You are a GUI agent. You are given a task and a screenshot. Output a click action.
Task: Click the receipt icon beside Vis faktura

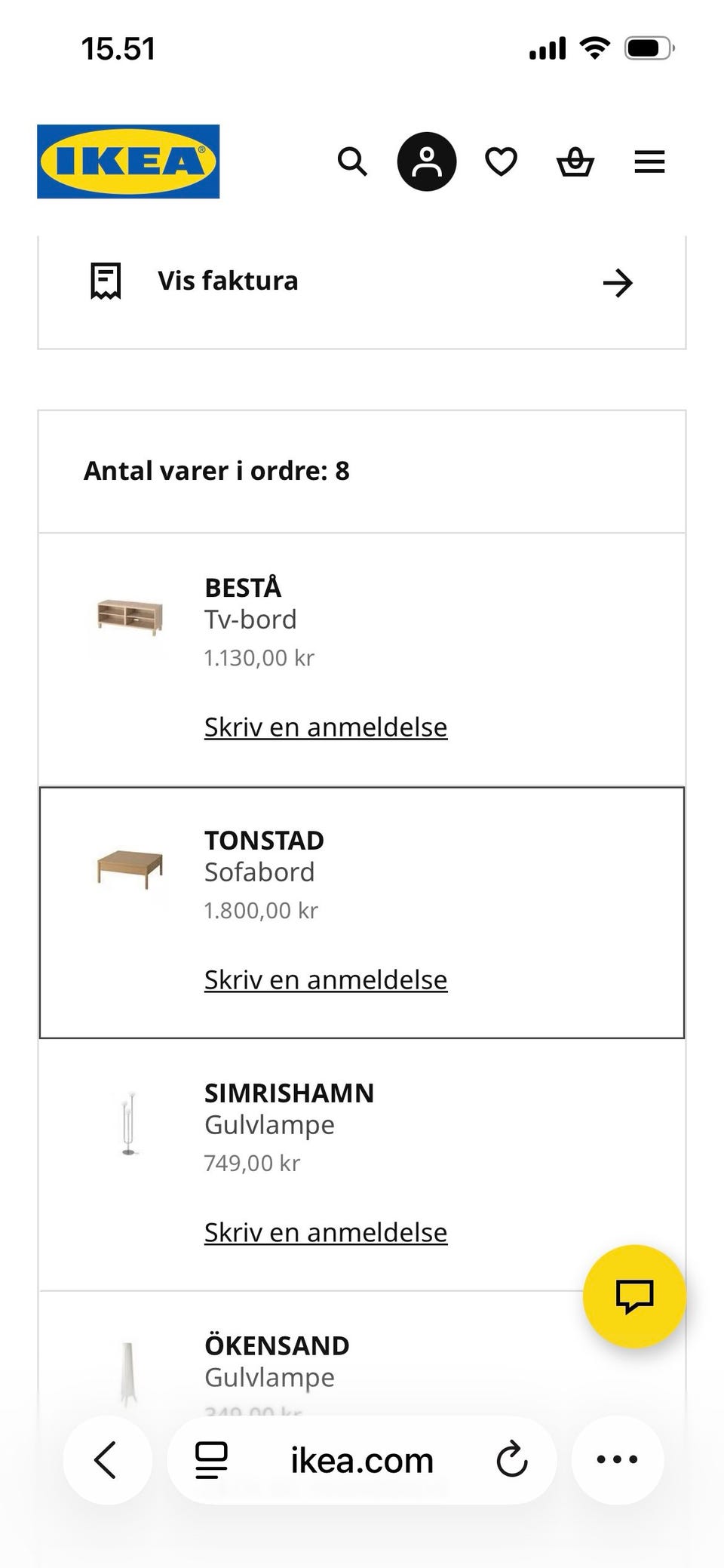coord(106,281)
